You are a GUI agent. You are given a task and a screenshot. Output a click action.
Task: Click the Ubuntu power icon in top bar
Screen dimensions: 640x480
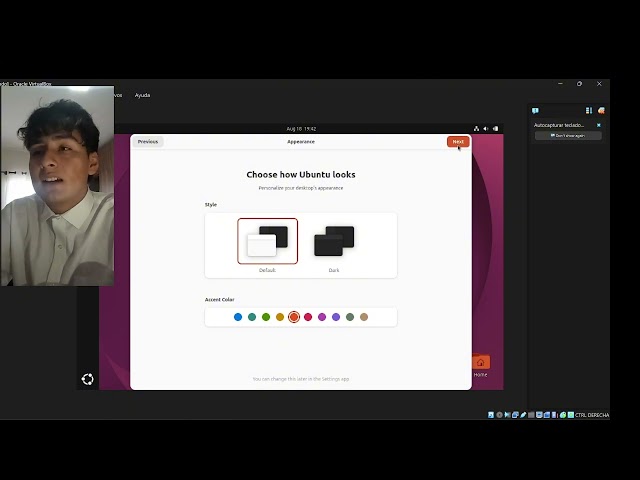pyautogui.click(x=495, y=129)
